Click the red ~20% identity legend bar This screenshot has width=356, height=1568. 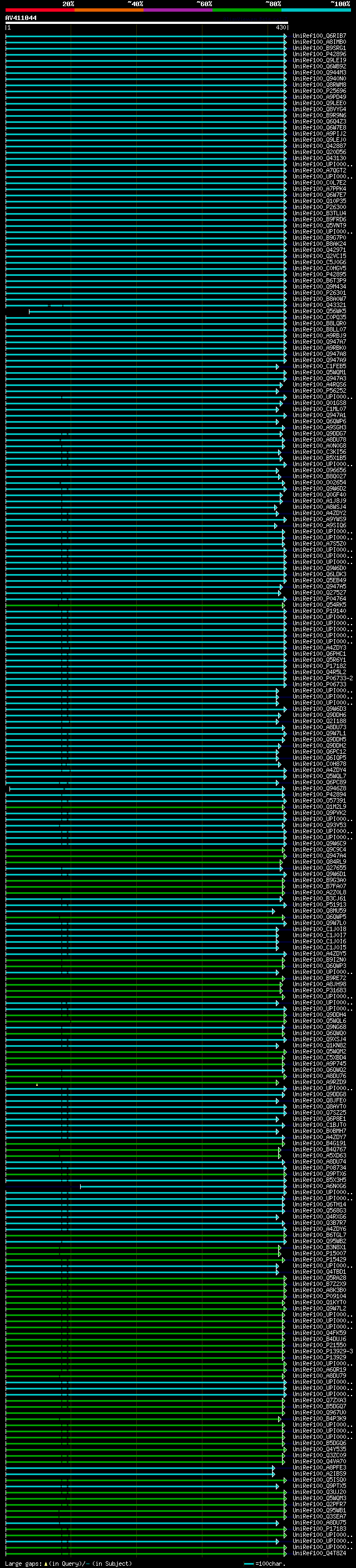click(x=39, y=10)
